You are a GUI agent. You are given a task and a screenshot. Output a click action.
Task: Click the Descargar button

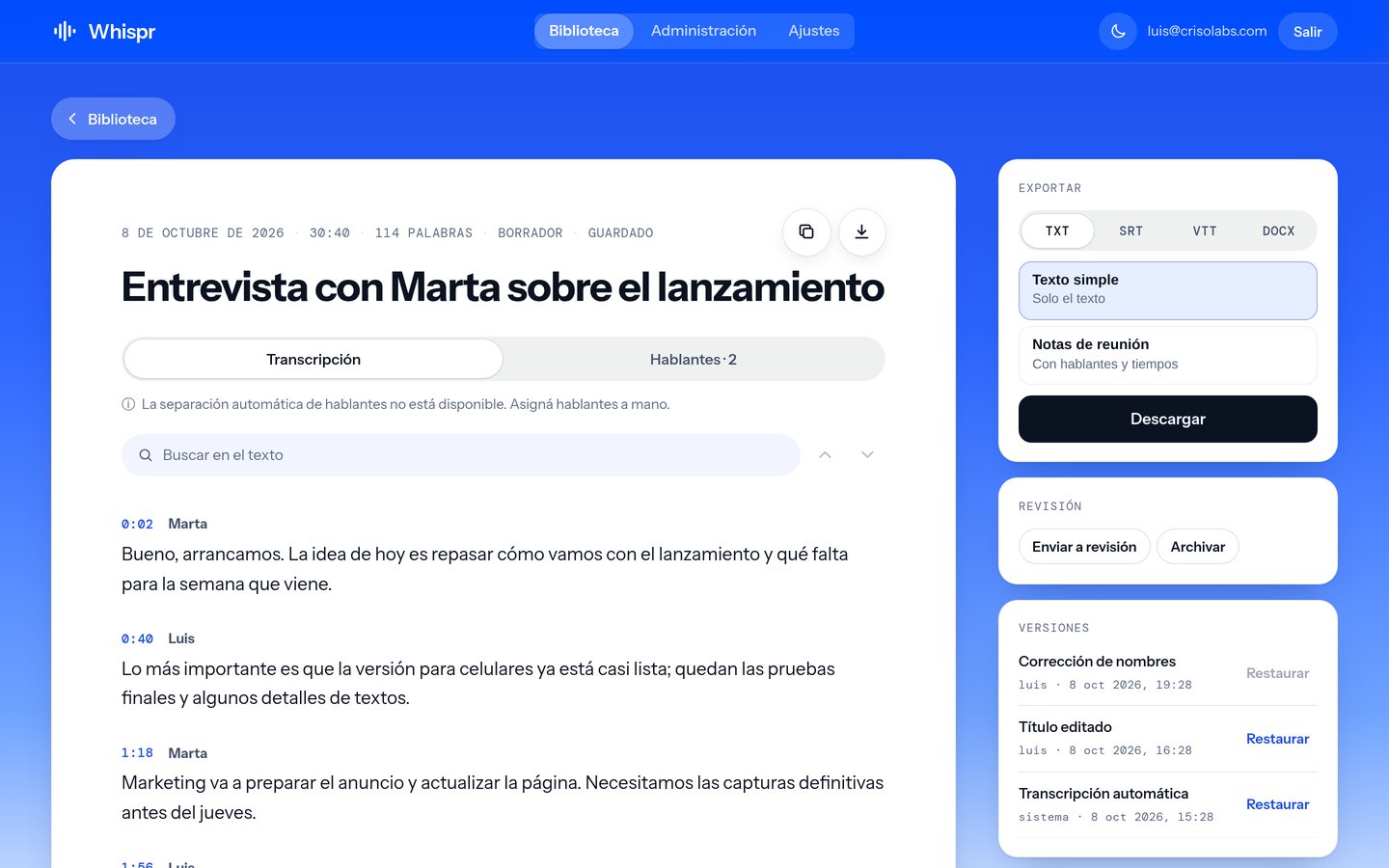[x=1168, y=419]
